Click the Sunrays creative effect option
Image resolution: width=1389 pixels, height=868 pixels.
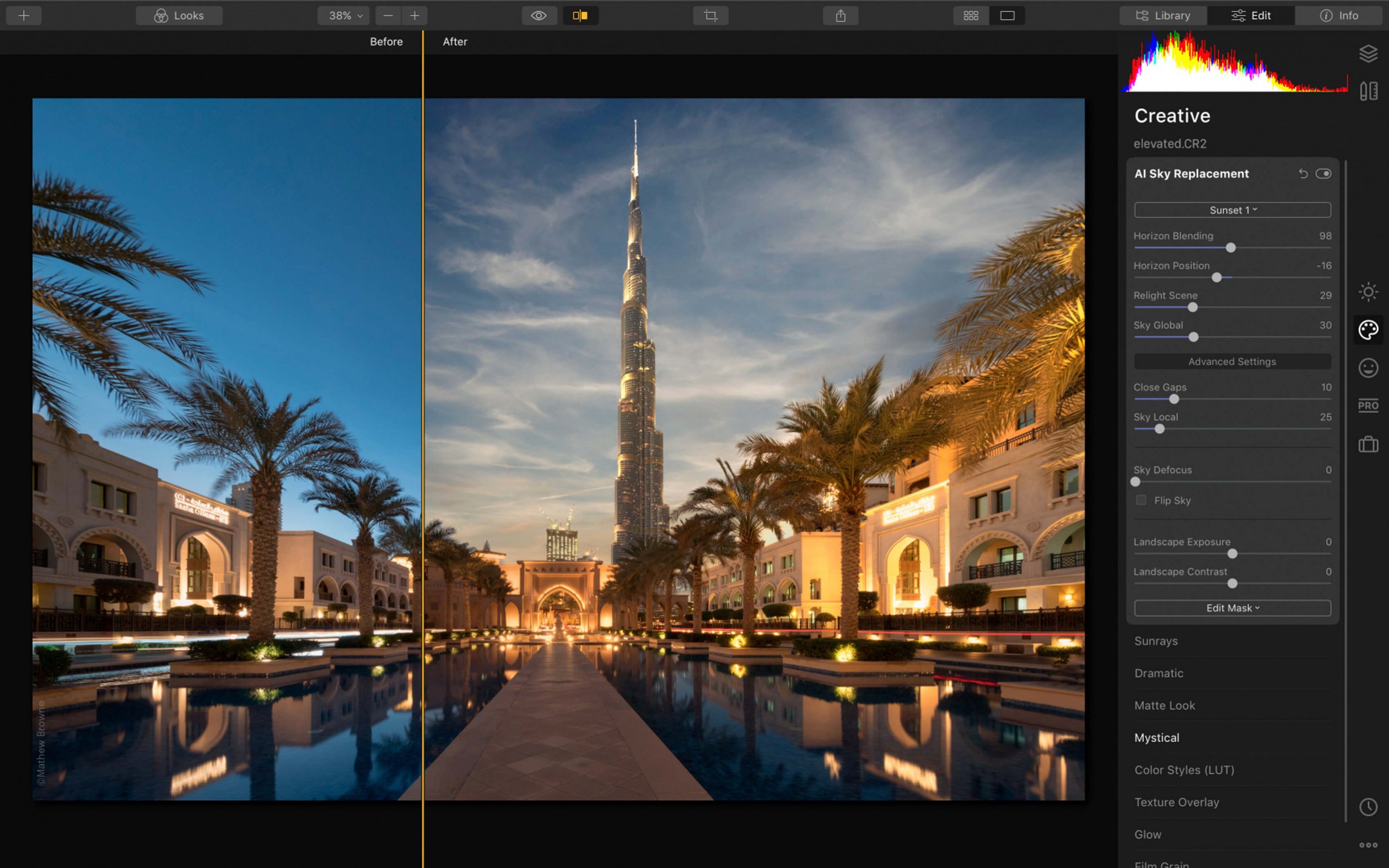(x=1156, y=640)
